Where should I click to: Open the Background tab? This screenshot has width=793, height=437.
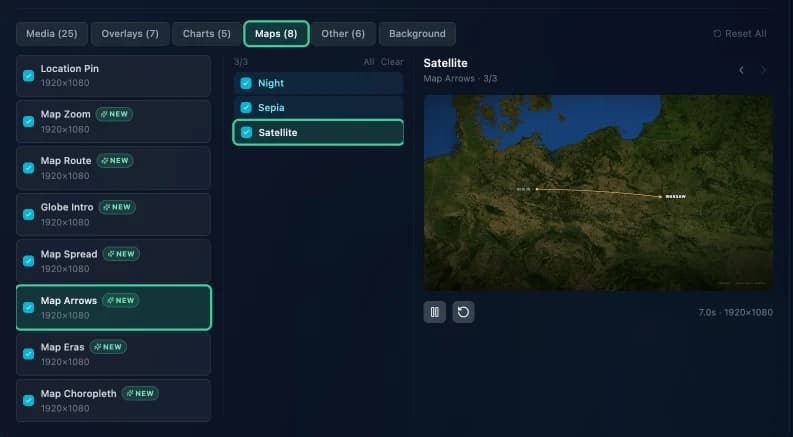point(417,34)
